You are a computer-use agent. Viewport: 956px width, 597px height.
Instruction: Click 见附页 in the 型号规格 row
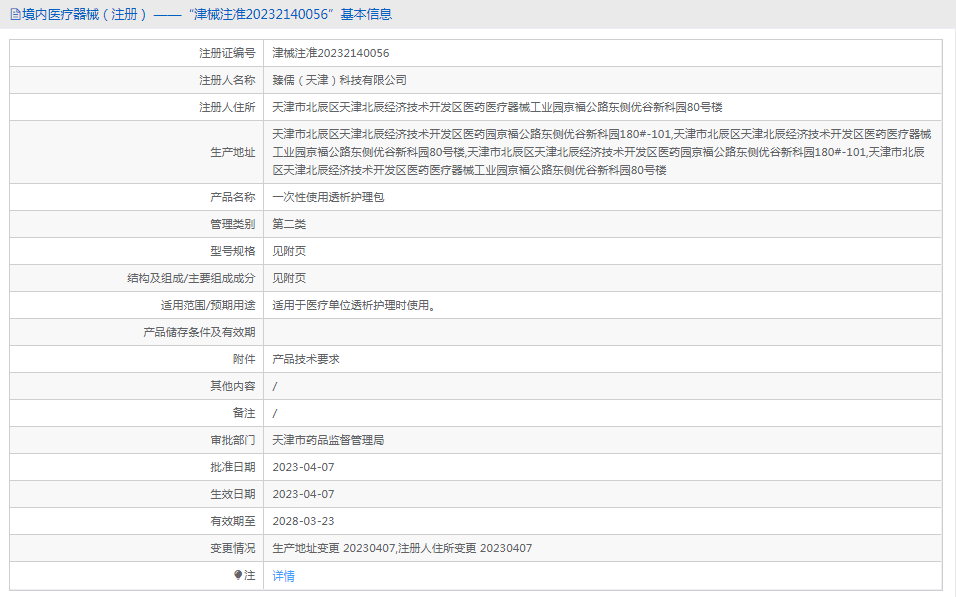click(x=289, y=251)
